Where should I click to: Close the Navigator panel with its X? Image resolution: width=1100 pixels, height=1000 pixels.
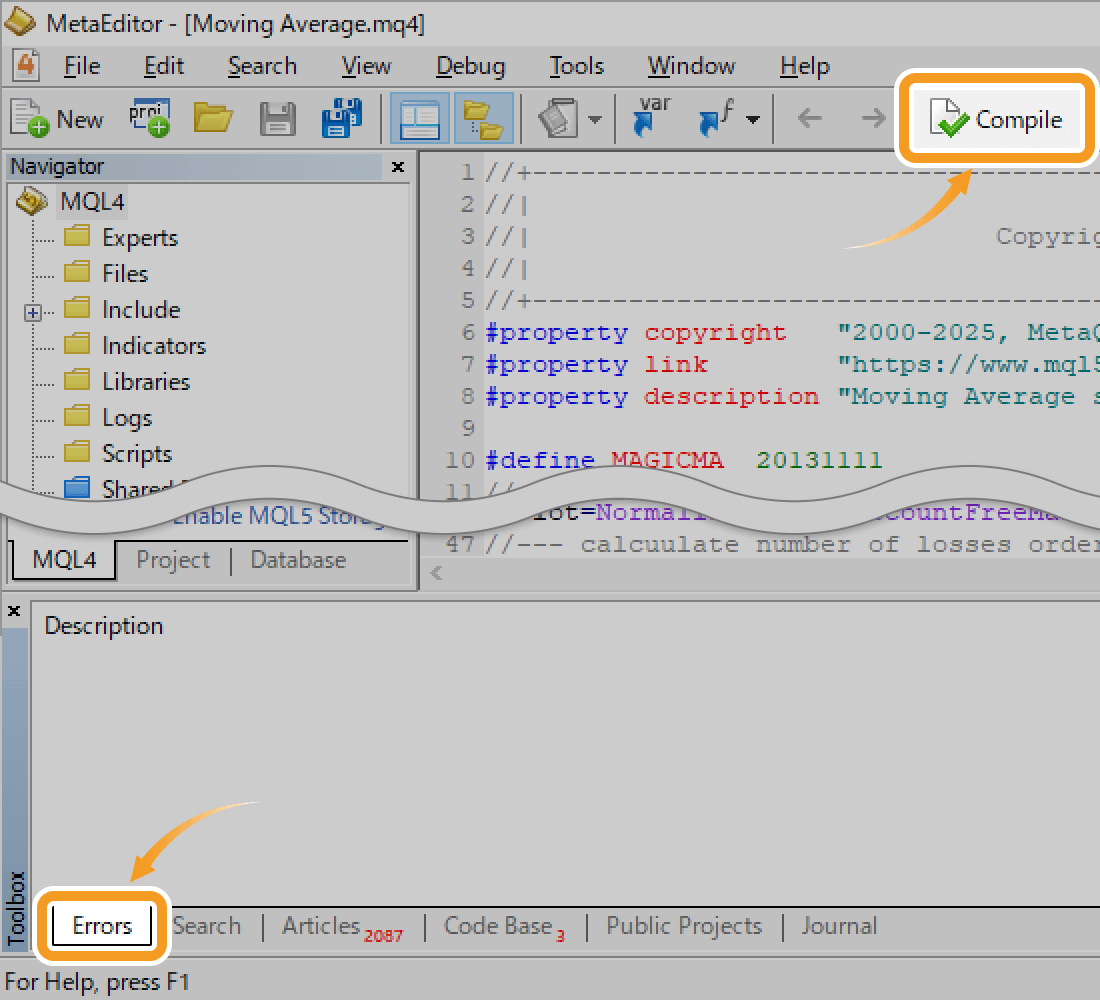398,167
